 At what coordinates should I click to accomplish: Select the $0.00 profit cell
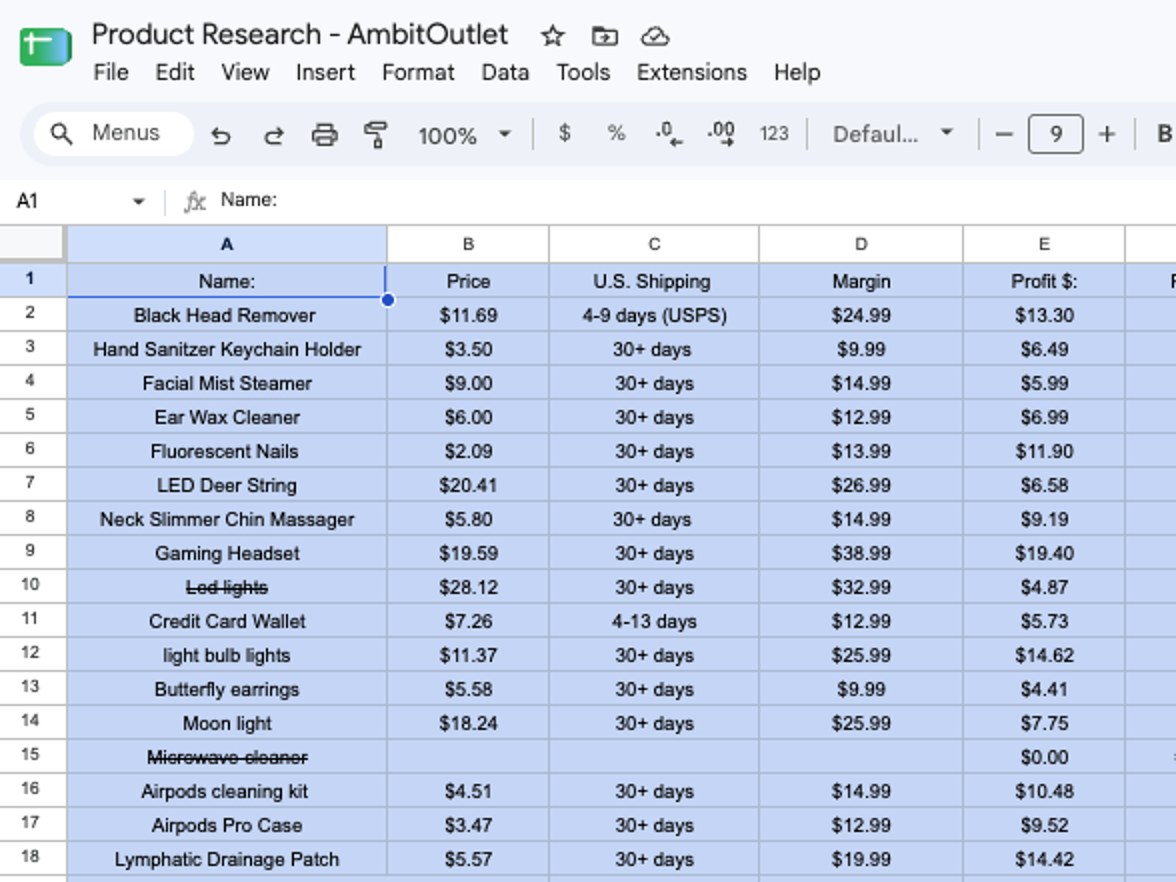click(x=1044, y=758)
